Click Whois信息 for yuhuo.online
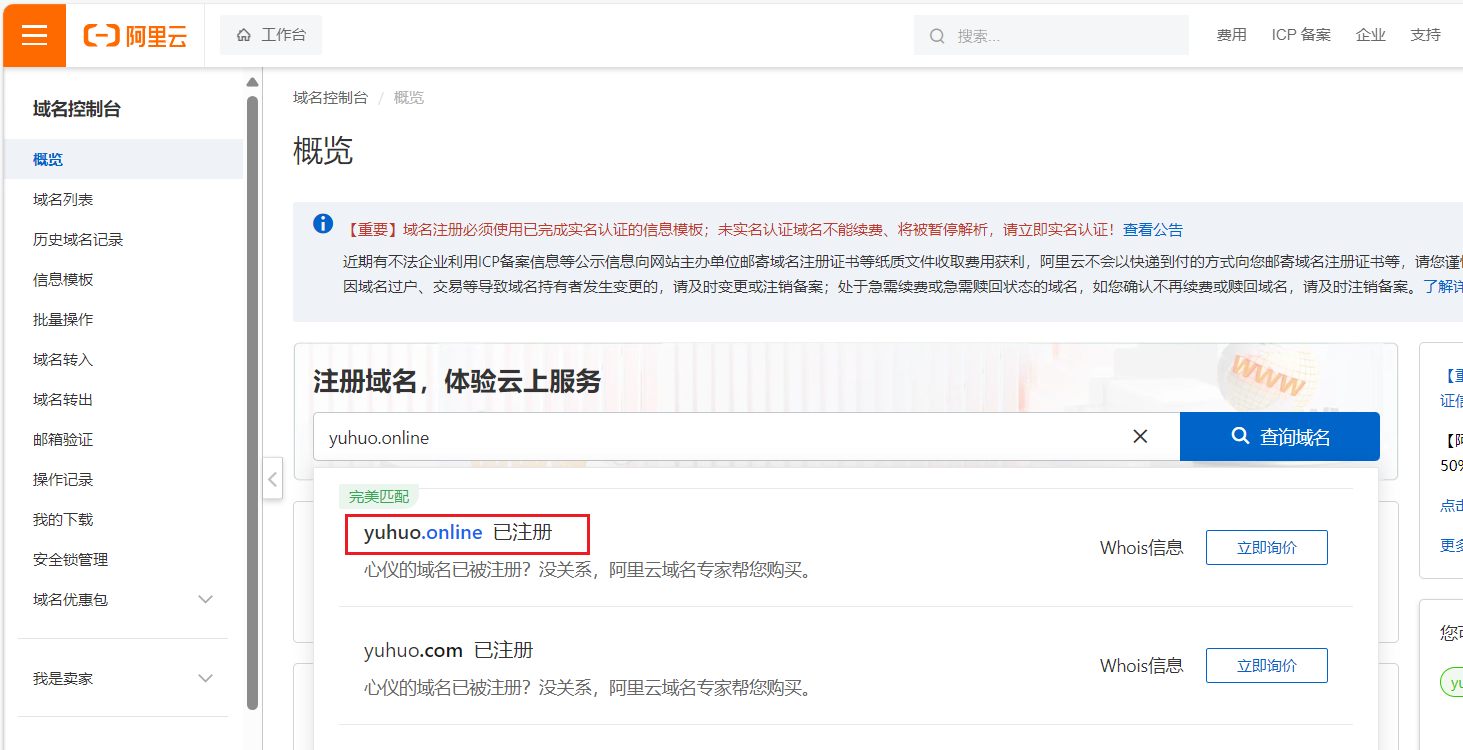 1141,548
